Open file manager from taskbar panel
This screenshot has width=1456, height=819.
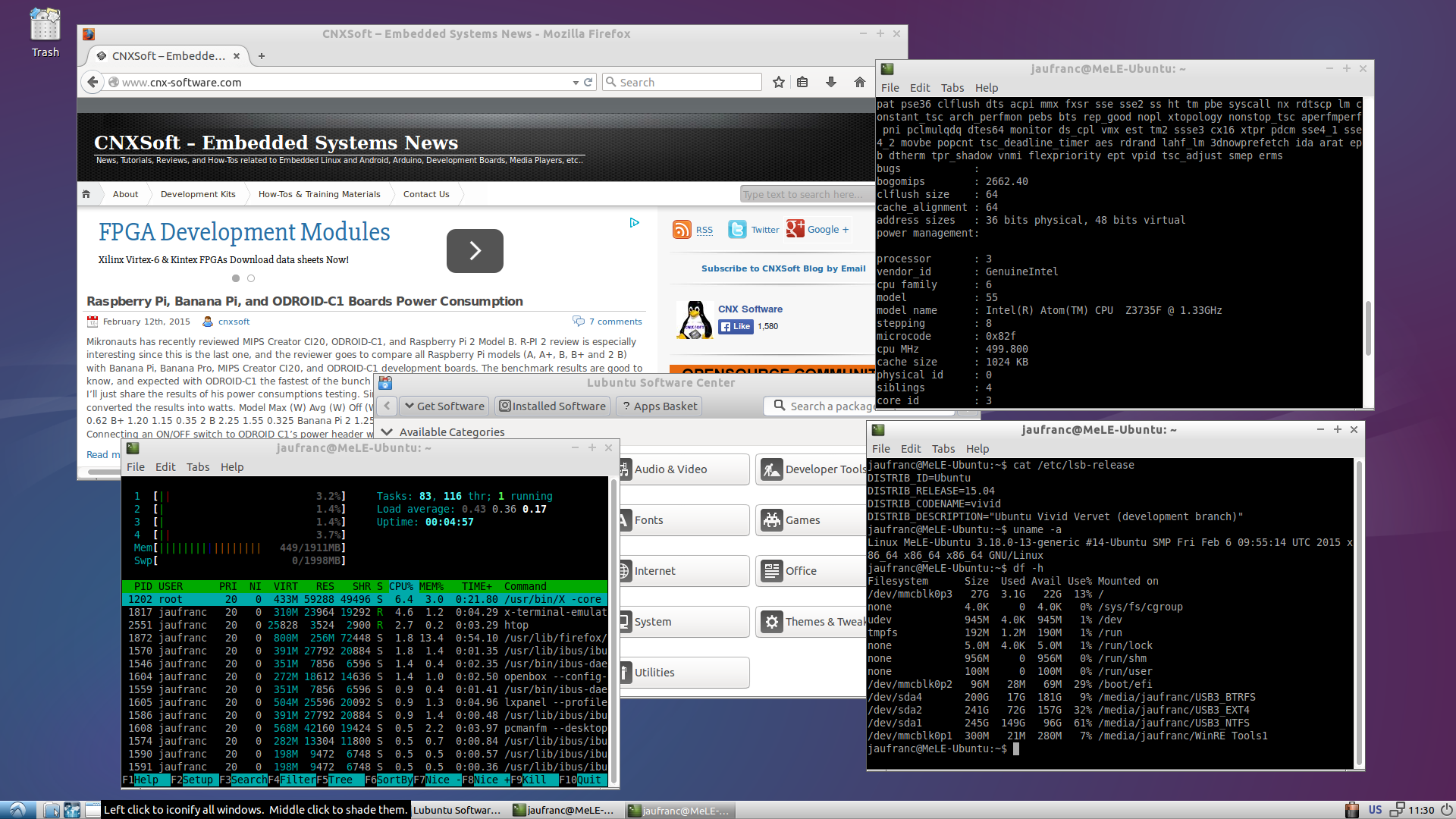click(52, 810)
